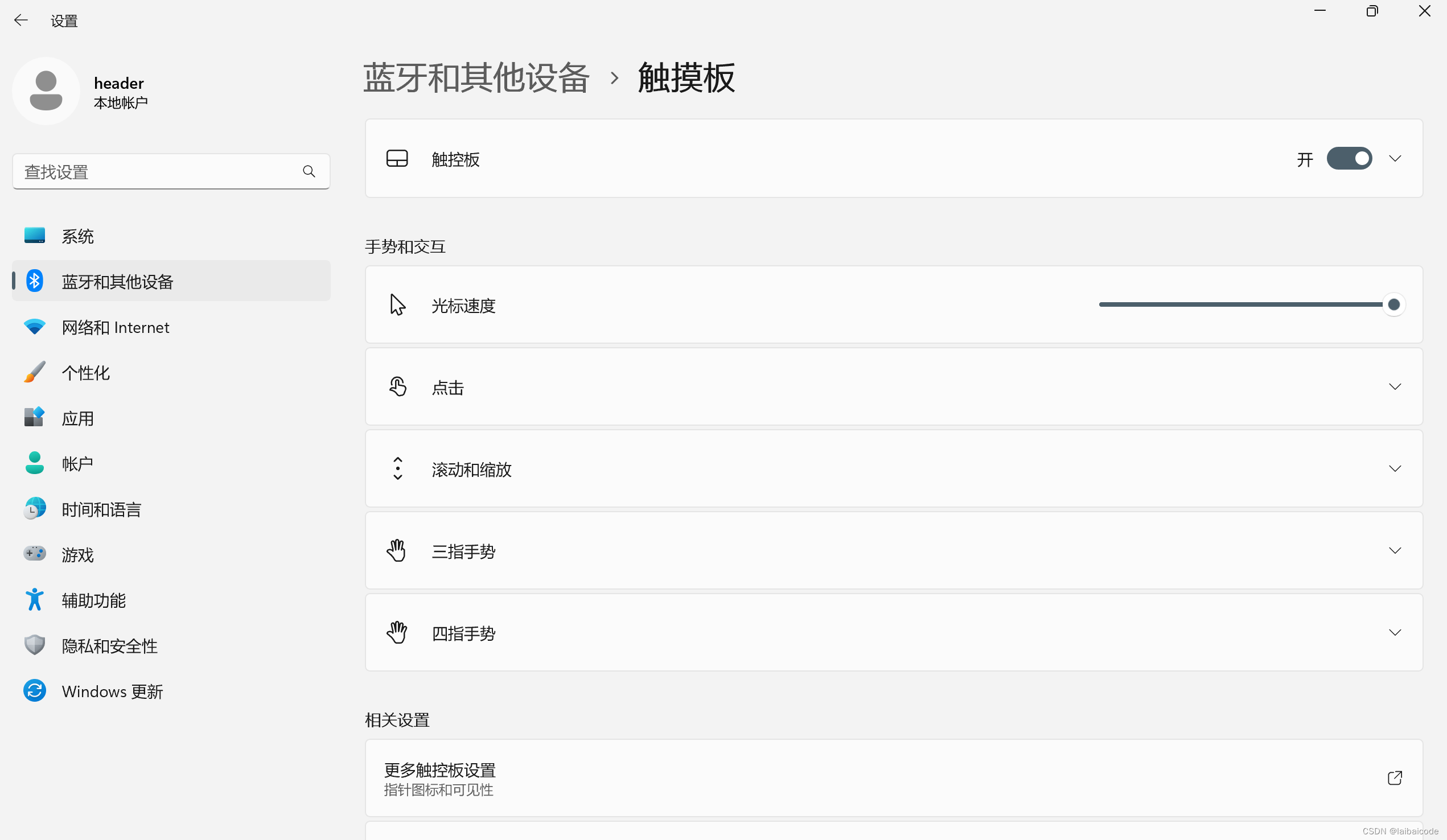Open external link icon for 更多触控板设置
Viewport: 1447px width, 840px height.
1394,778
